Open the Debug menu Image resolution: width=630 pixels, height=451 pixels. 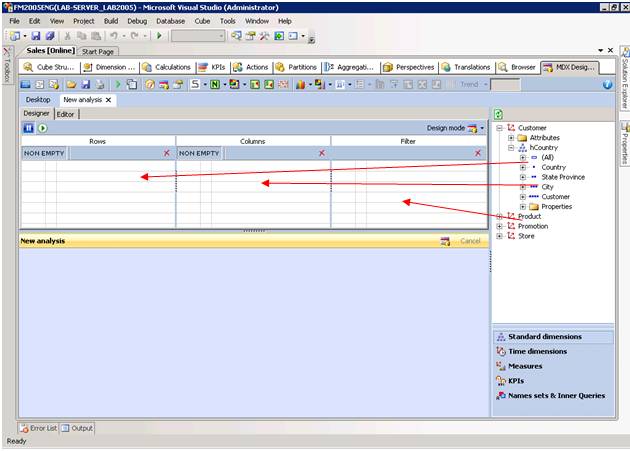137,21
